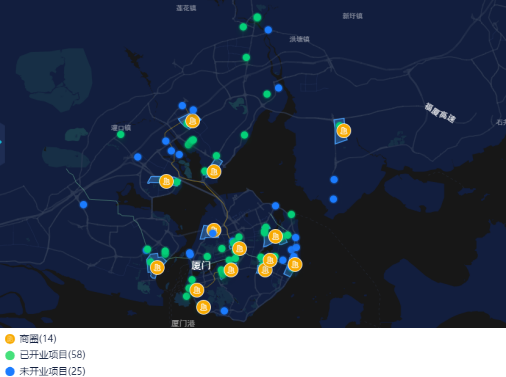Viewport: 506px width, 377px height.
Task: Click the topmost green marker on the map
Action: click(x=257, y=17)
